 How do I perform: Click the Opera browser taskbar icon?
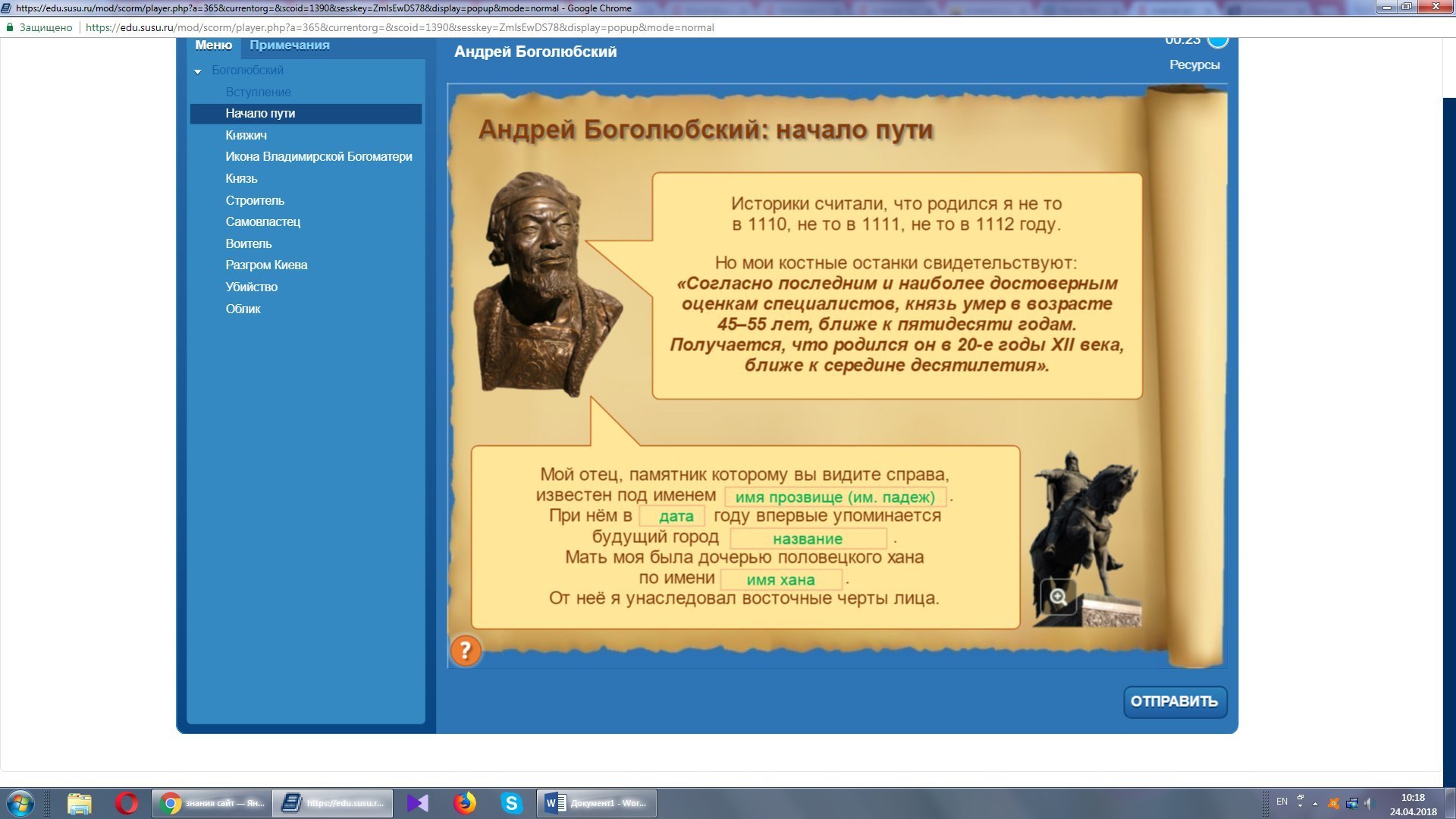click(x=127, y=803)
